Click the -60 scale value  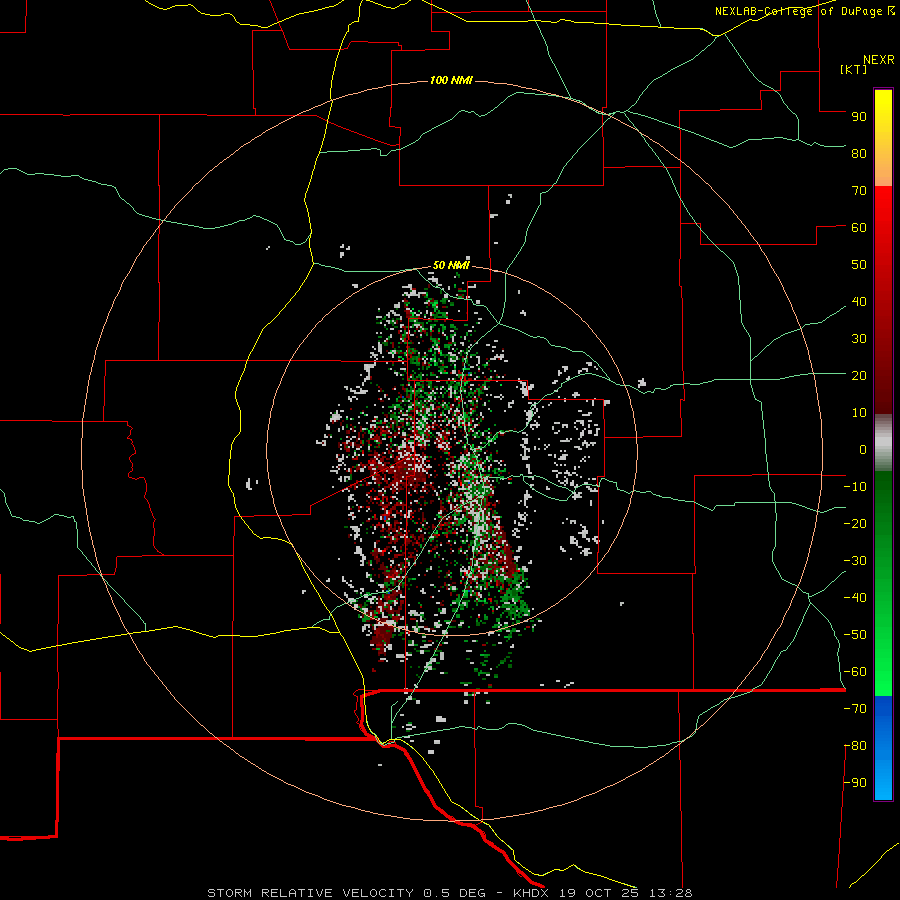pos(855,672)
